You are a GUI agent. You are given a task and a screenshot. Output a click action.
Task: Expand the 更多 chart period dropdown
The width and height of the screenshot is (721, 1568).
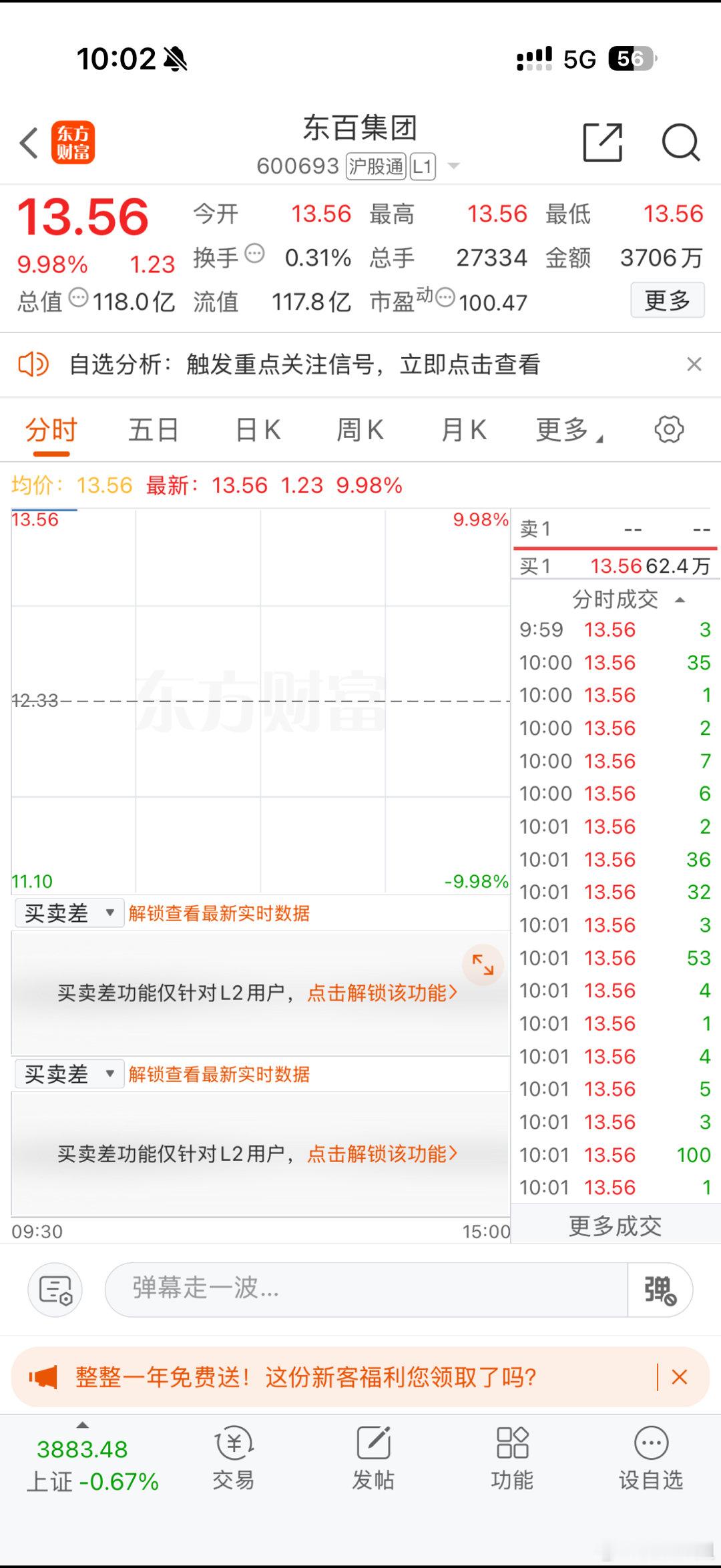click(569, 430)
